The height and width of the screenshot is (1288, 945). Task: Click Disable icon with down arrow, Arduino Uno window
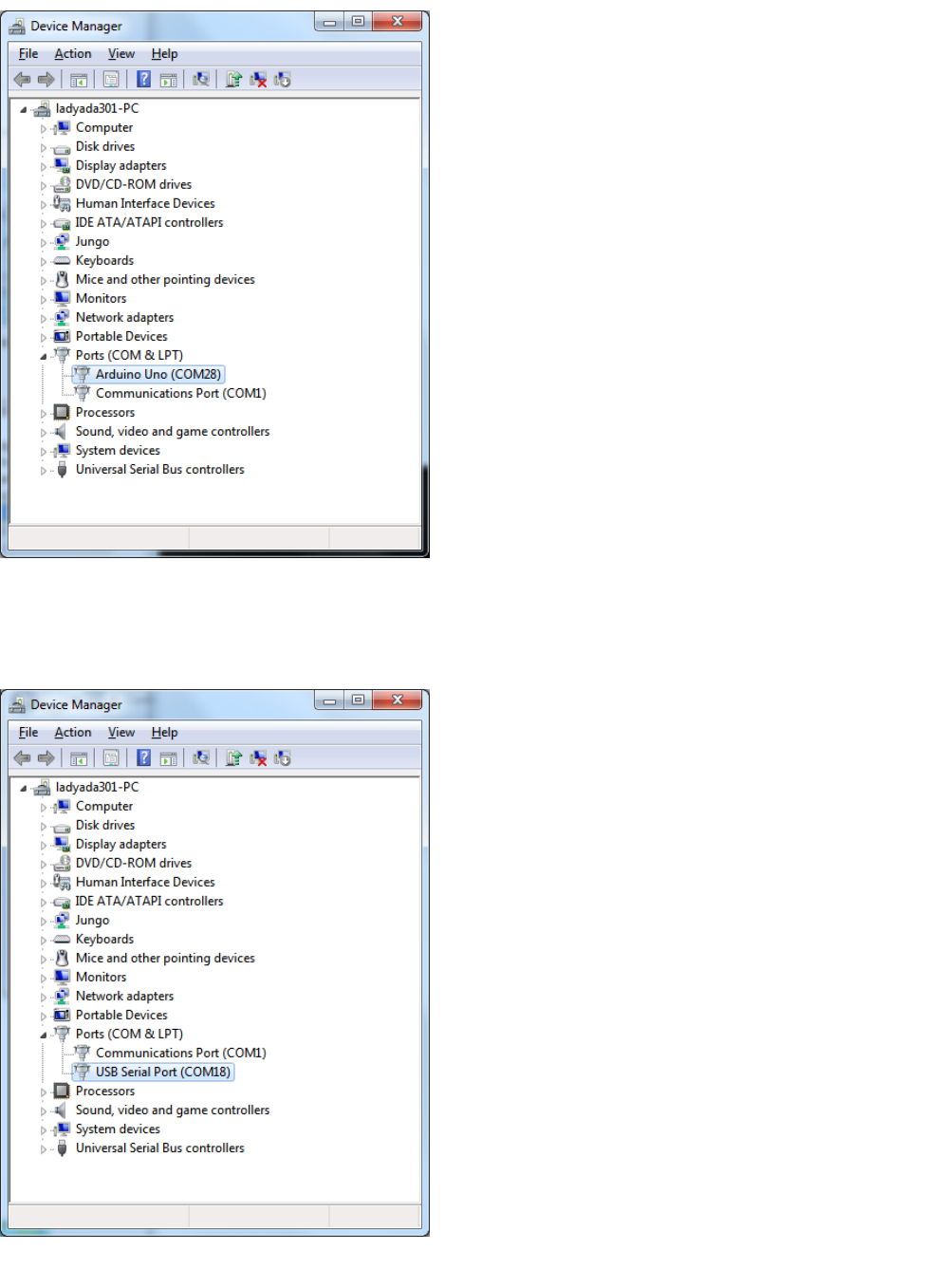[x=282, y=80]
